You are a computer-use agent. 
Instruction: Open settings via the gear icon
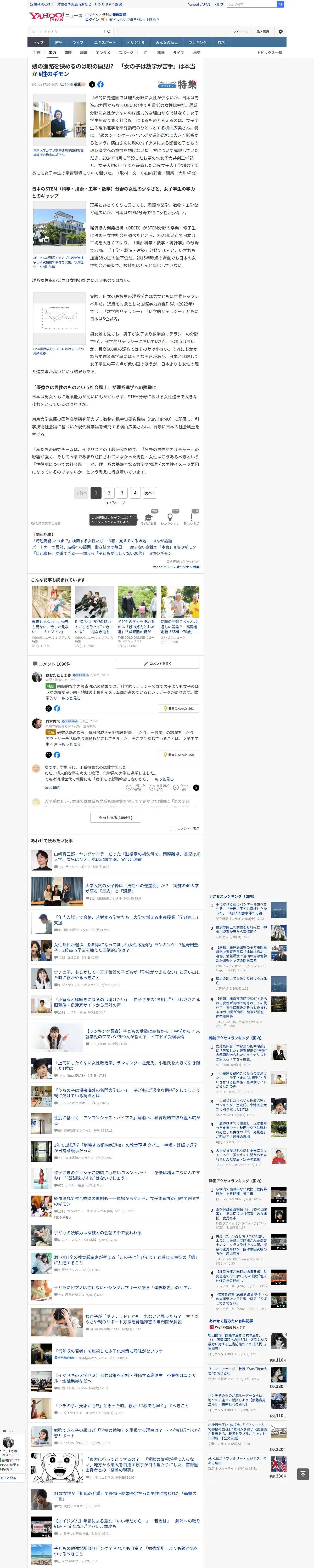point(281,32)
